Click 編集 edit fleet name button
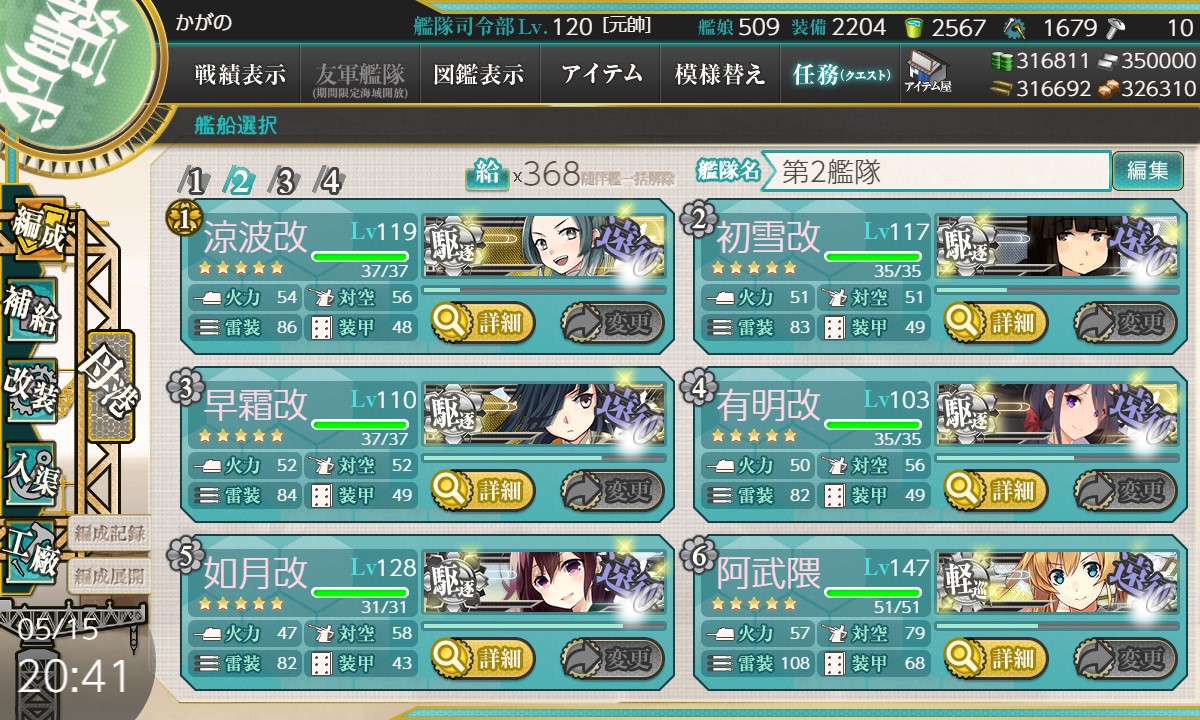 (x=1147, y=171)
